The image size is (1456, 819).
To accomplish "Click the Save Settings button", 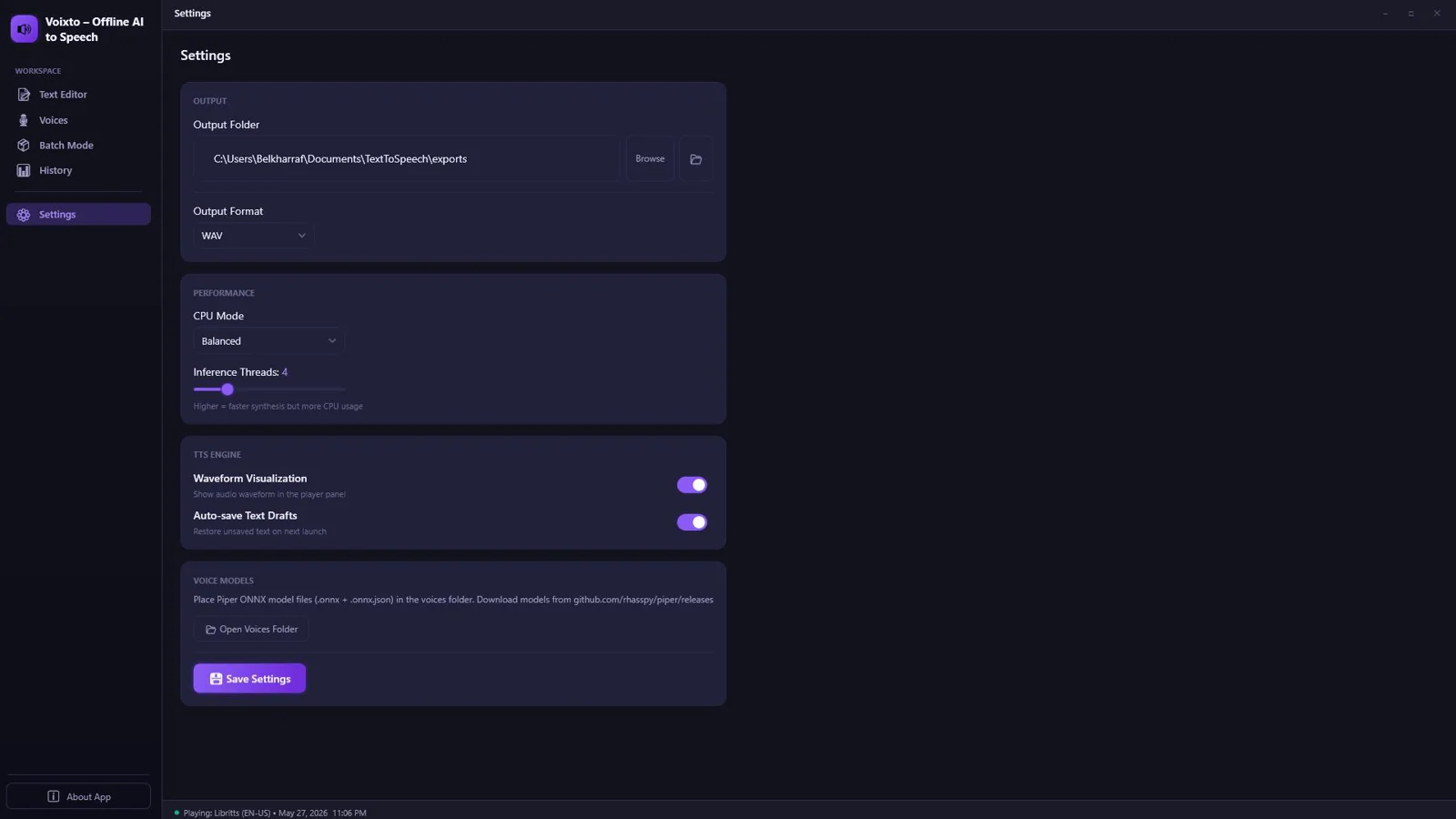I will 249,679.
